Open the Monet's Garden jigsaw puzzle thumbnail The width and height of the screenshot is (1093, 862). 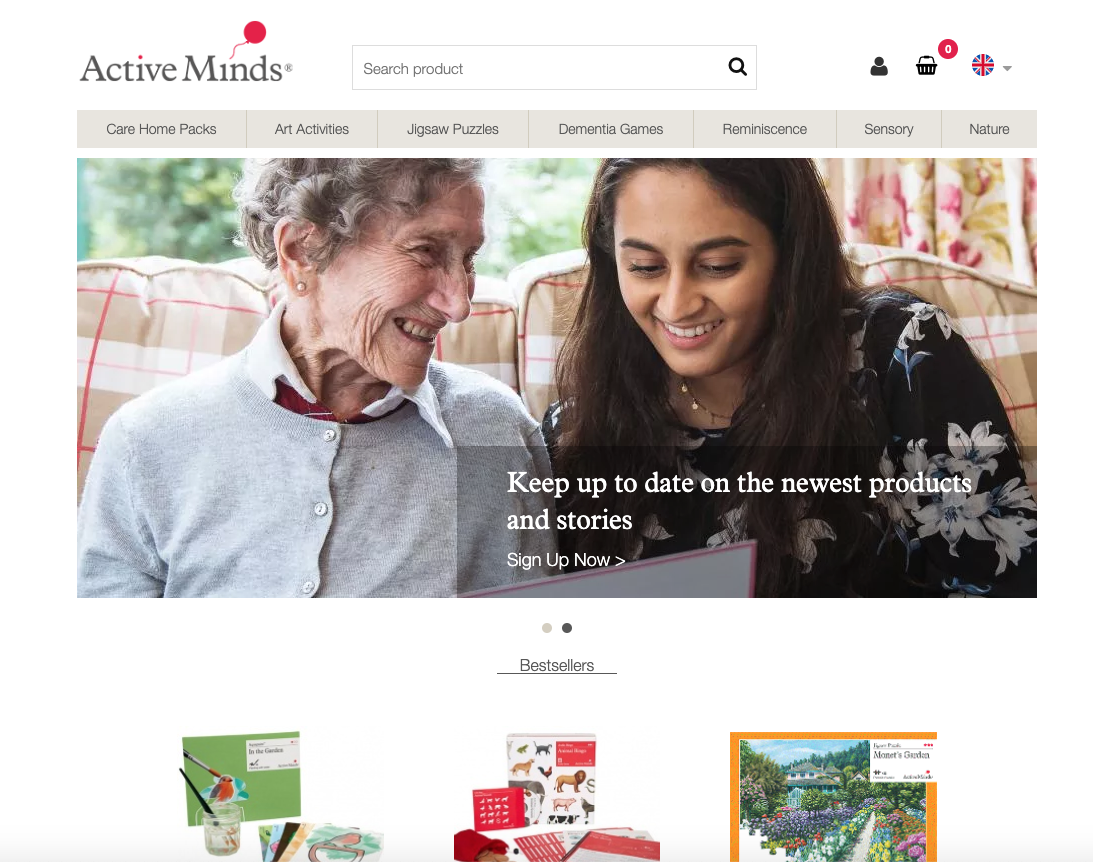833,796
